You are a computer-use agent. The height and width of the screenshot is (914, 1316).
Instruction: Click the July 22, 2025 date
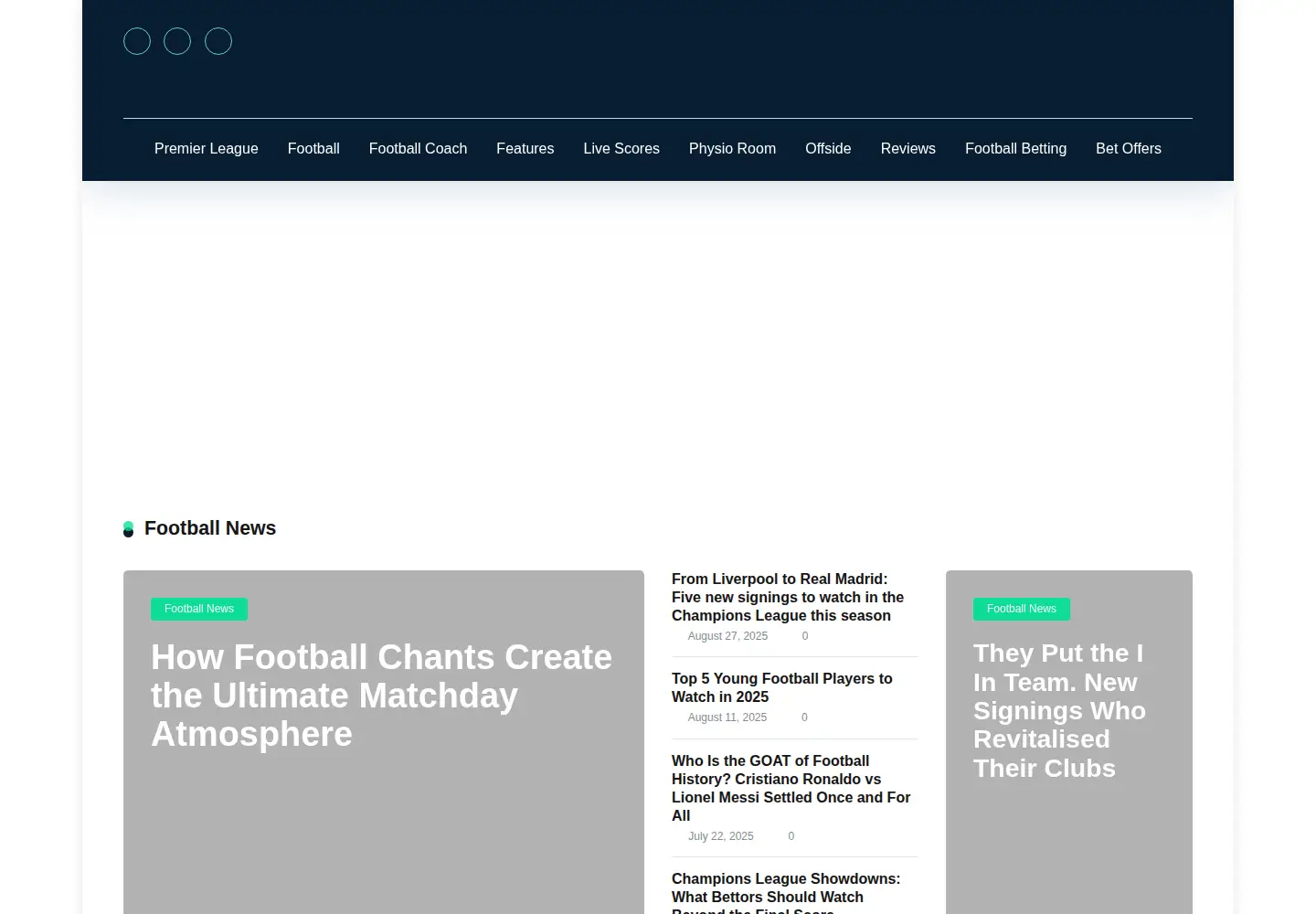click(x=721, y=836)
